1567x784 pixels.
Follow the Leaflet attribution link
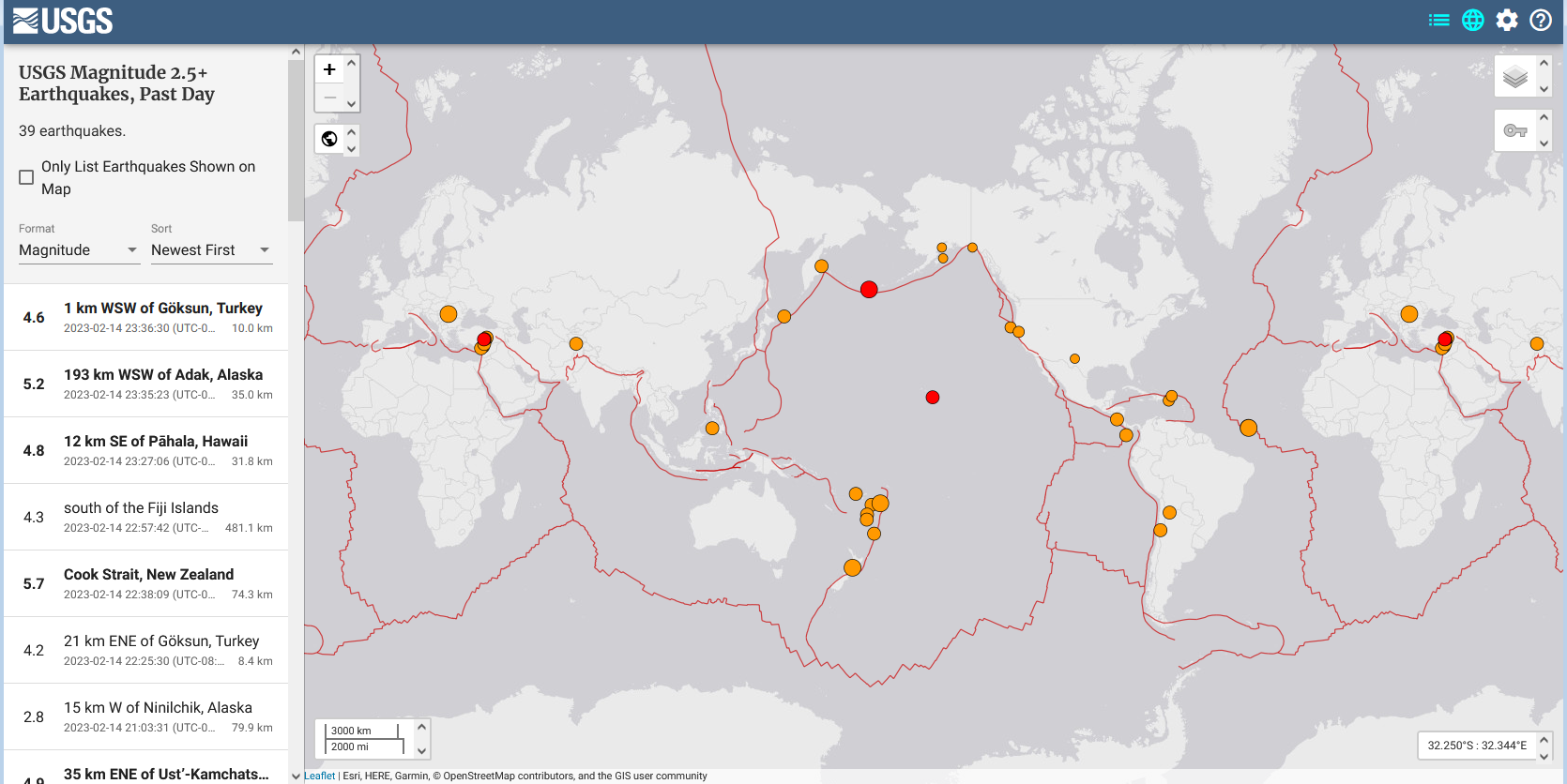pyautogui.click(x=319, y=776)
